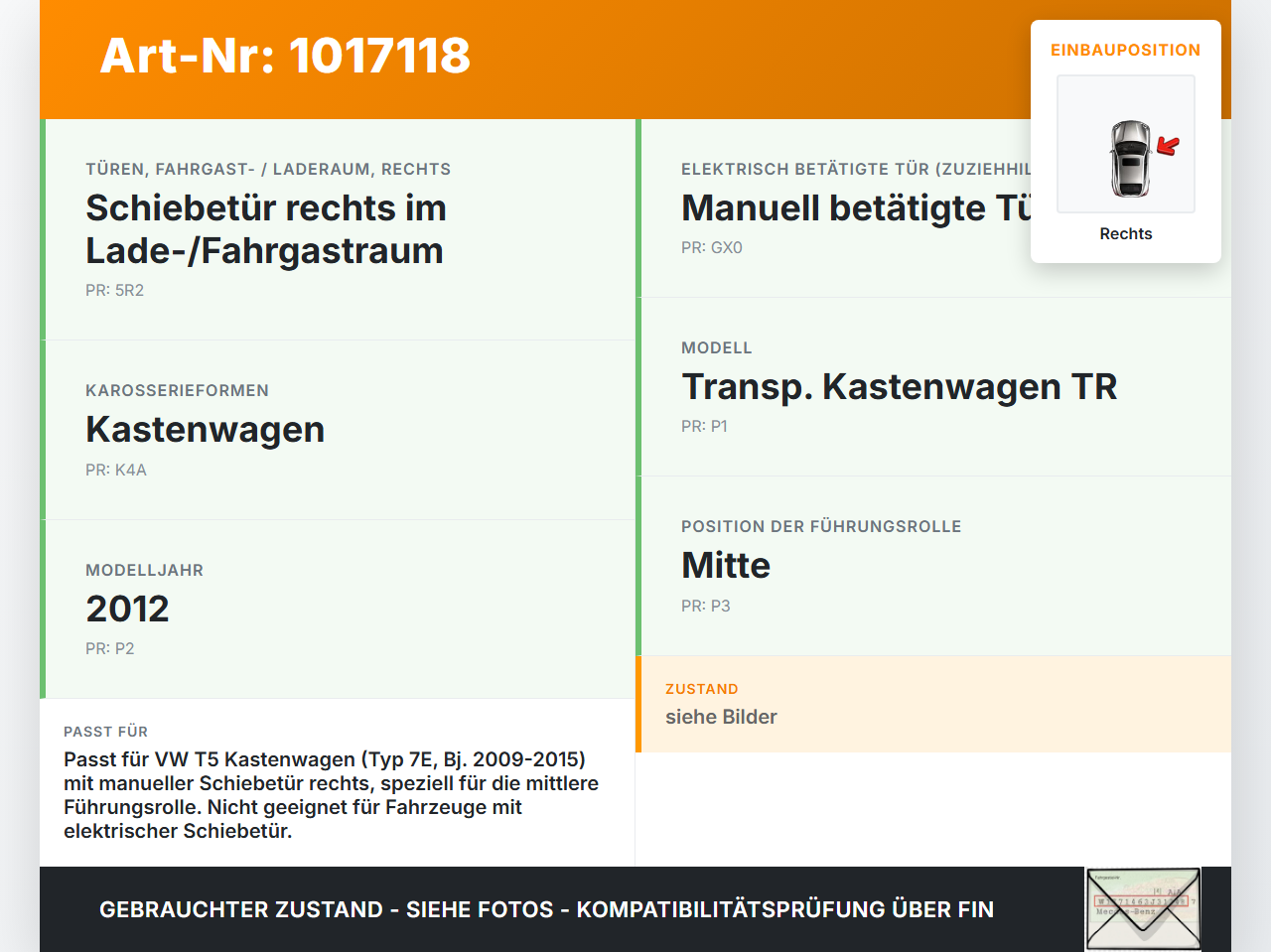
Task: Click the MODELLJAHR label
Action: point(144,570)
